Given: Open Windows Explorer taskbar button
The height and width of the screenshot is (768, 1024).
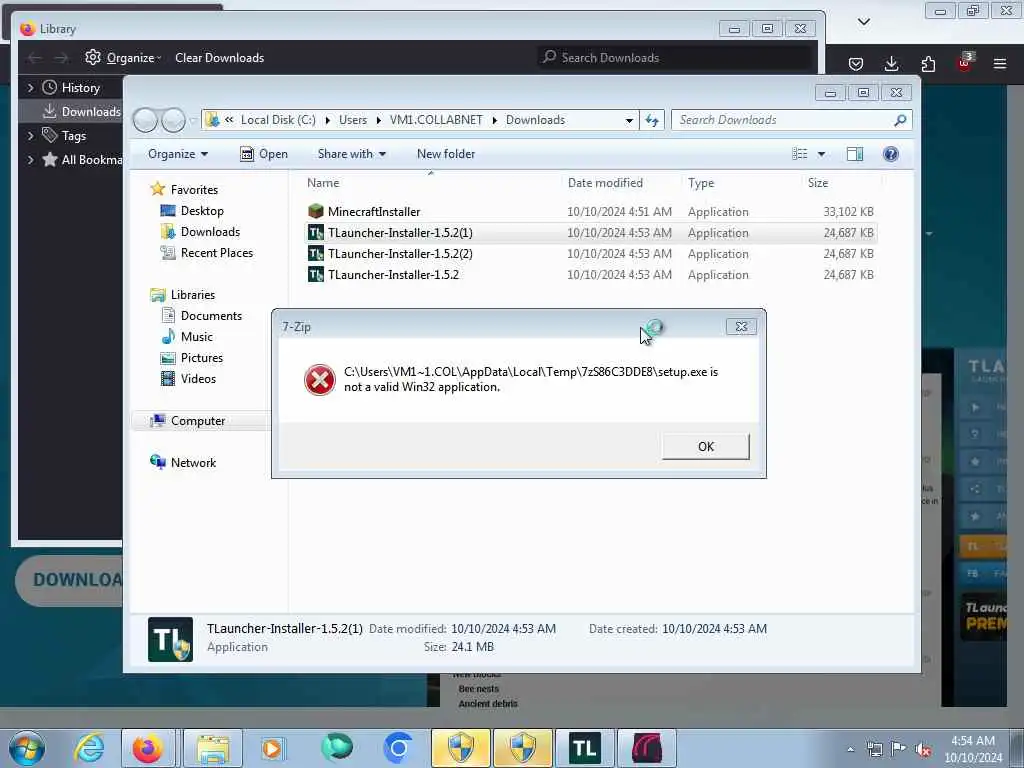Looking at the screenshot, I should click(x=213, y=748).
